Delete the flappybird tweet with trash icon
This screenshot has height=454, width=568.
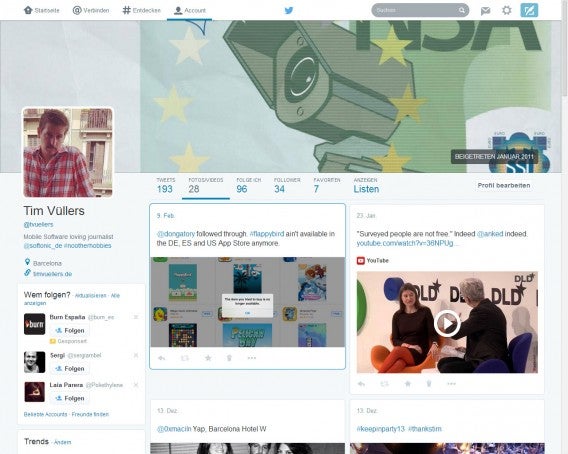tap(229, 358)
